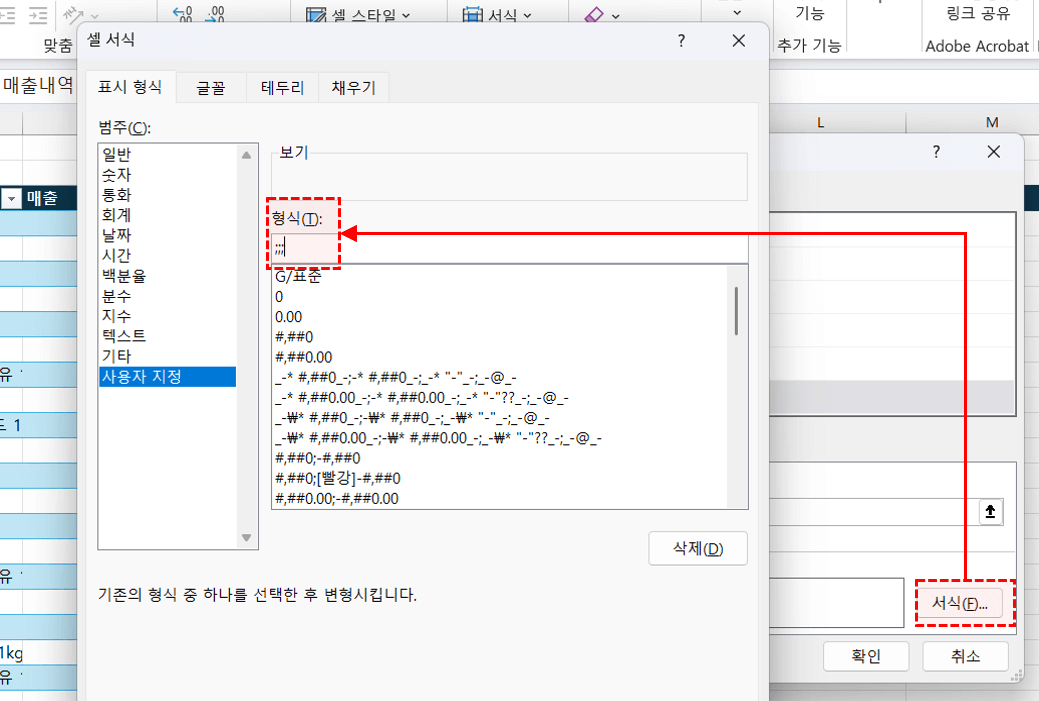Switch to the 글꼴 tab
The image size is (1039, 701).
(x=211, y=88)
